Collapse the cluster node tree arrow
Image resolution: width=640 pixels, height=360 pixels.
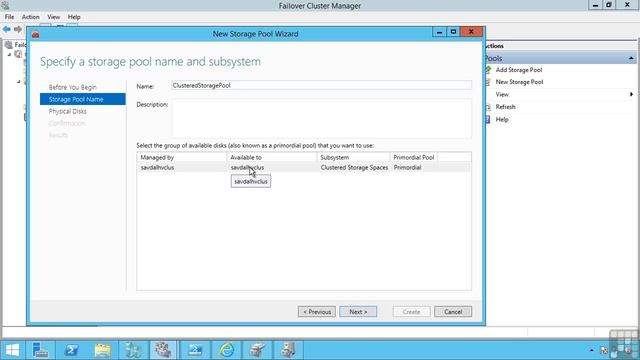9,54
